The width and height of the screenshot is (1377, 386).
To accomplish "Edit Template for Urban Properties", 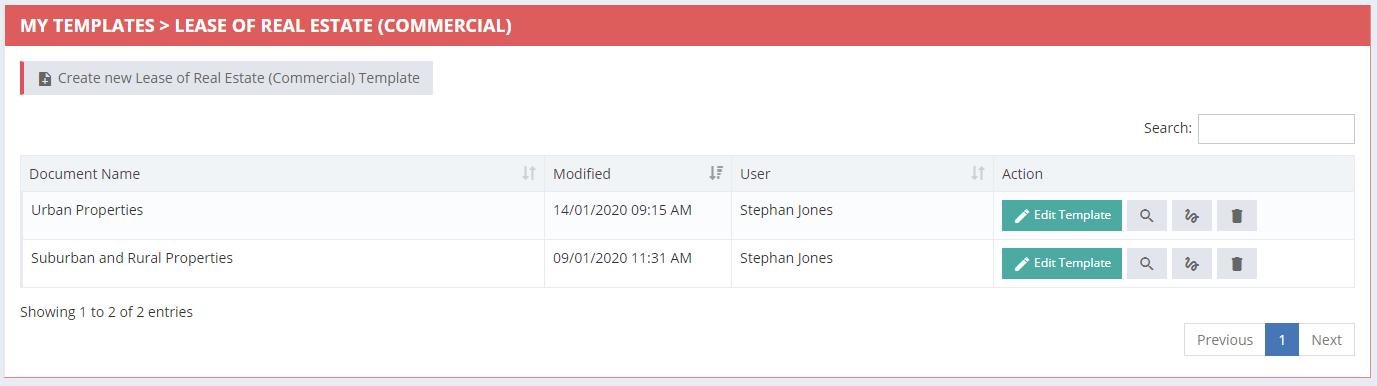I will coord(1062,215).
